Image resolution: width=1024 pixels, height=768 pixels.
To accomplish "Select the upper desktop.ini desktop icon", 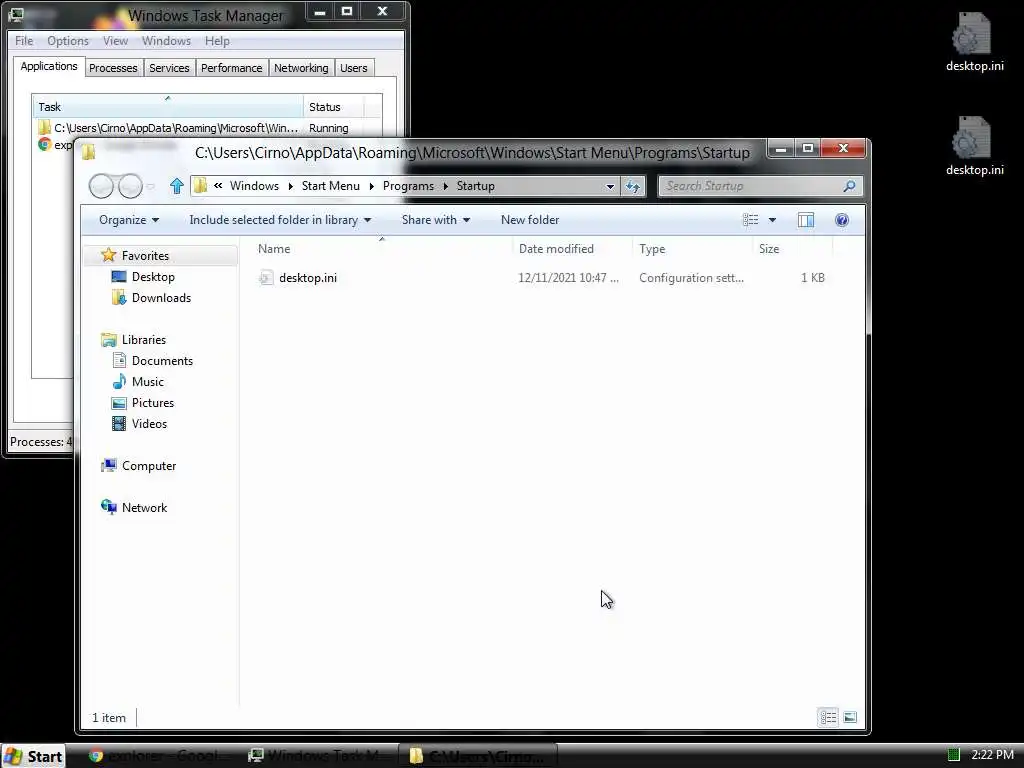I will 974,42.
